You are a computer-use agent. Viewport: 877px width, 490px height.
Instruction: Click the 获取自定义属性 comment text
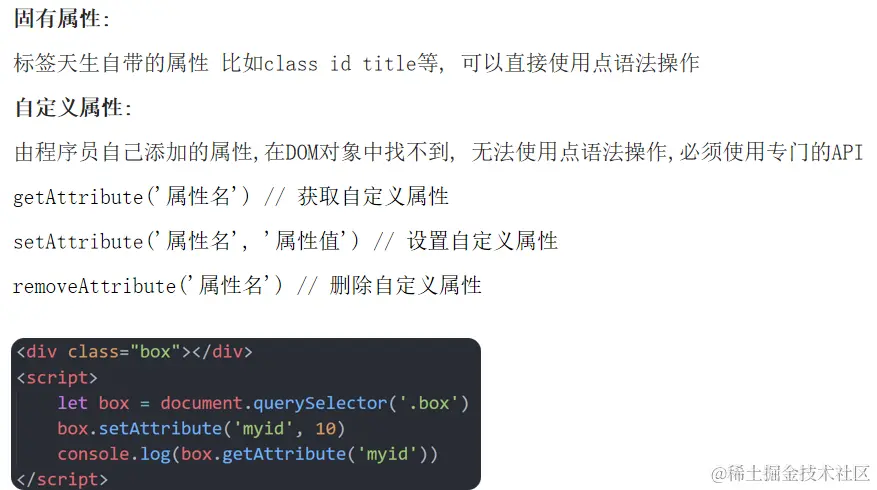point(373,196)
